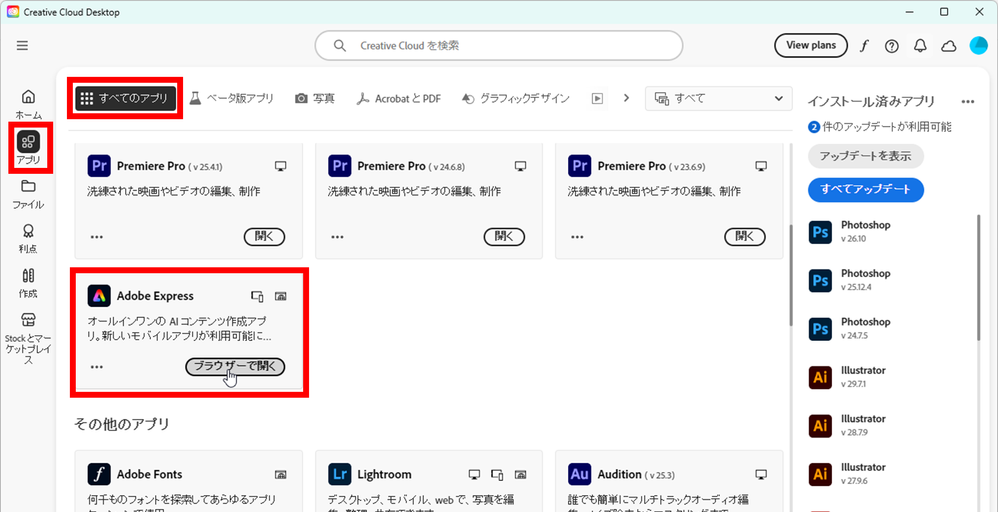Screen dimensions: 998x512
Task: Click the Adobe Fonts app icon
Action: tap(99, 474)
